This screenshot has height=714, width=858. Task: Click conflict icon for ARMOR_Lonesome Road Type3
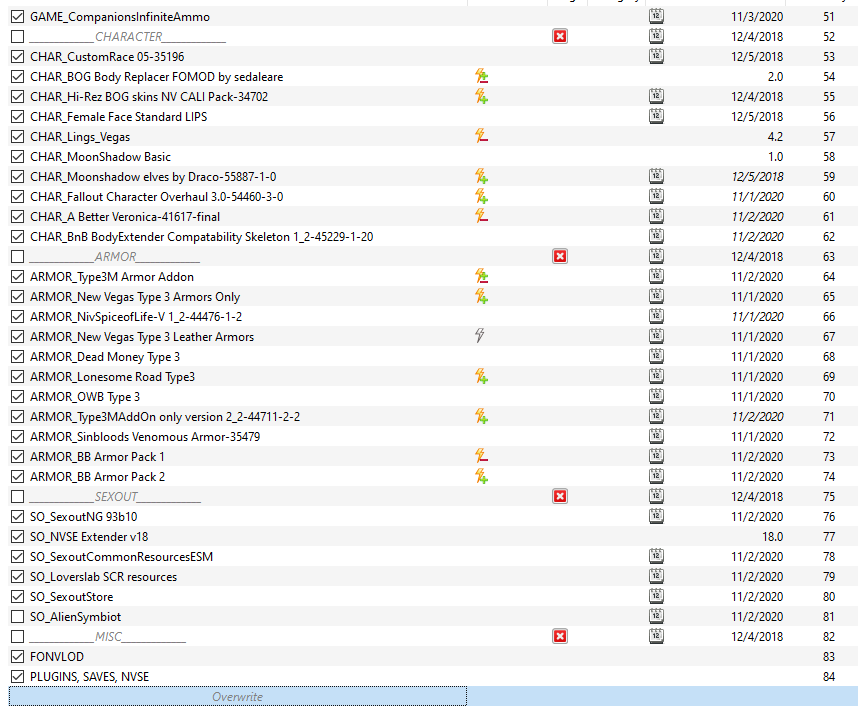pyautogui.click(x=481, y=376)
